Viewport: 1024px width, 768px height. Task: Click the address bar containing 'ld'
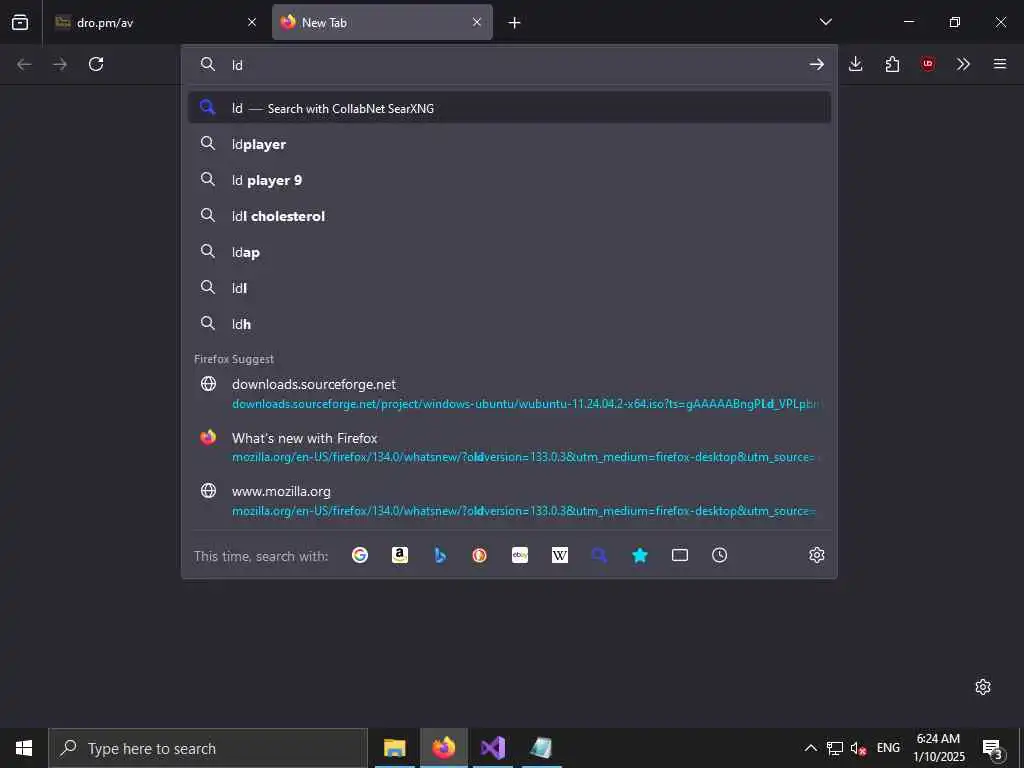pos(509,65)
